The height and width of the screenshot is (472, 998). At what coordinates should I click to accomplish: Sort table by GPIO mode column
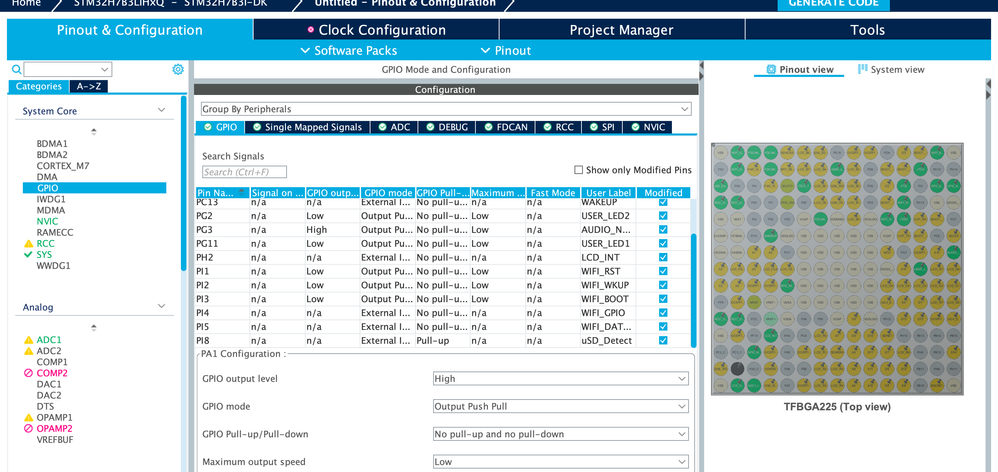(388, 193)
